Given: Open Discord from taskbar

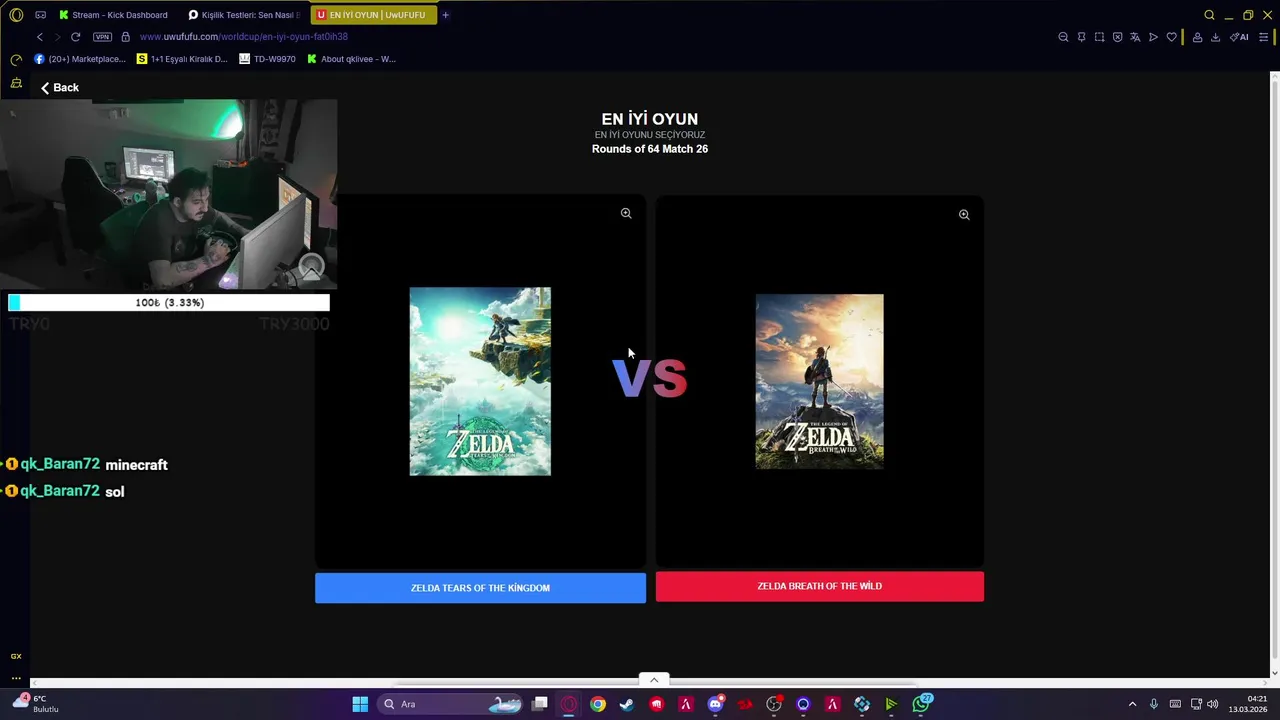Looking at the screenshot, I should pos(715,704).
